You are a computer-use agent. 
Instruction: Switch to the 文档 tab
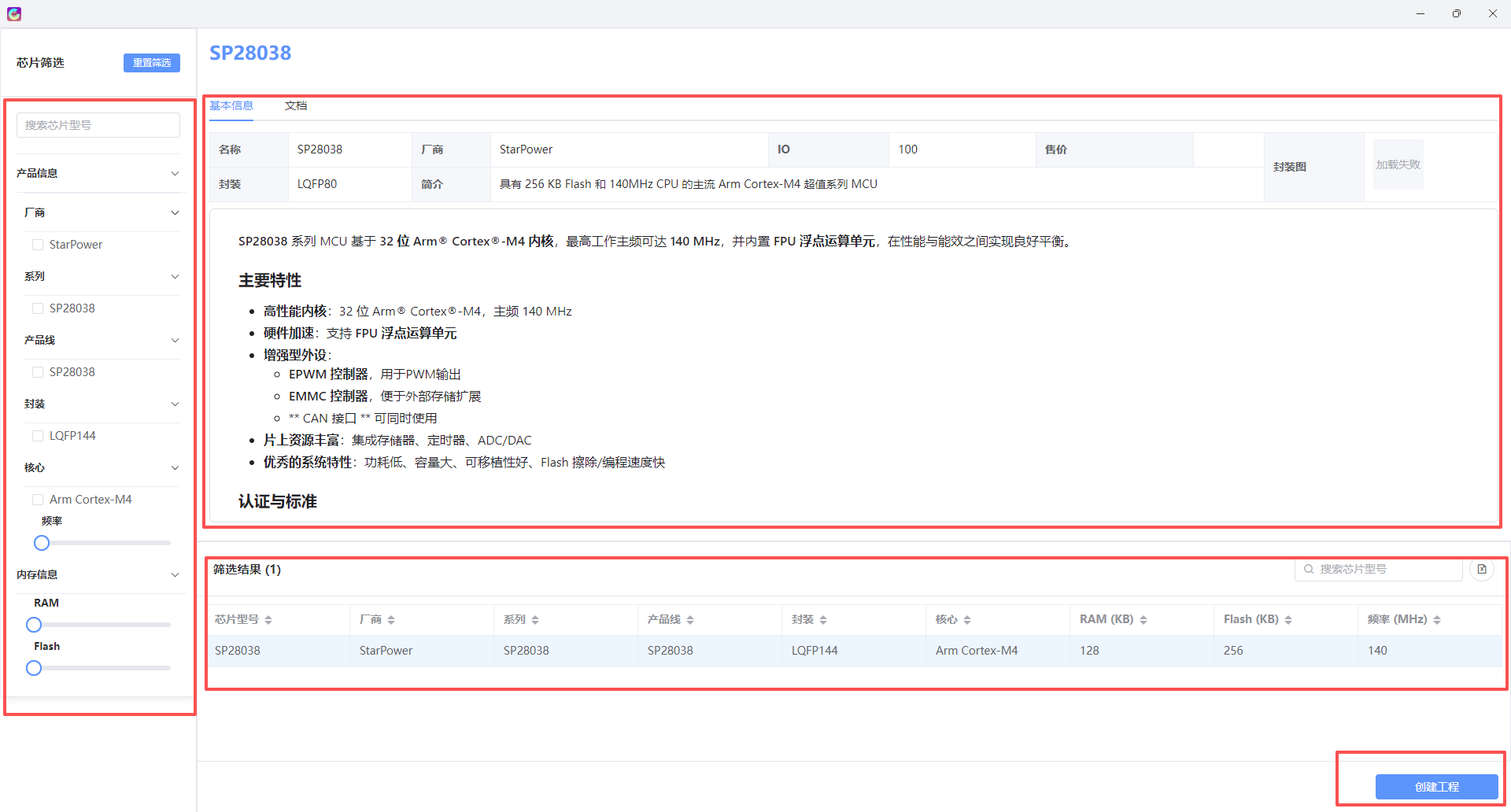click(296, 105)
